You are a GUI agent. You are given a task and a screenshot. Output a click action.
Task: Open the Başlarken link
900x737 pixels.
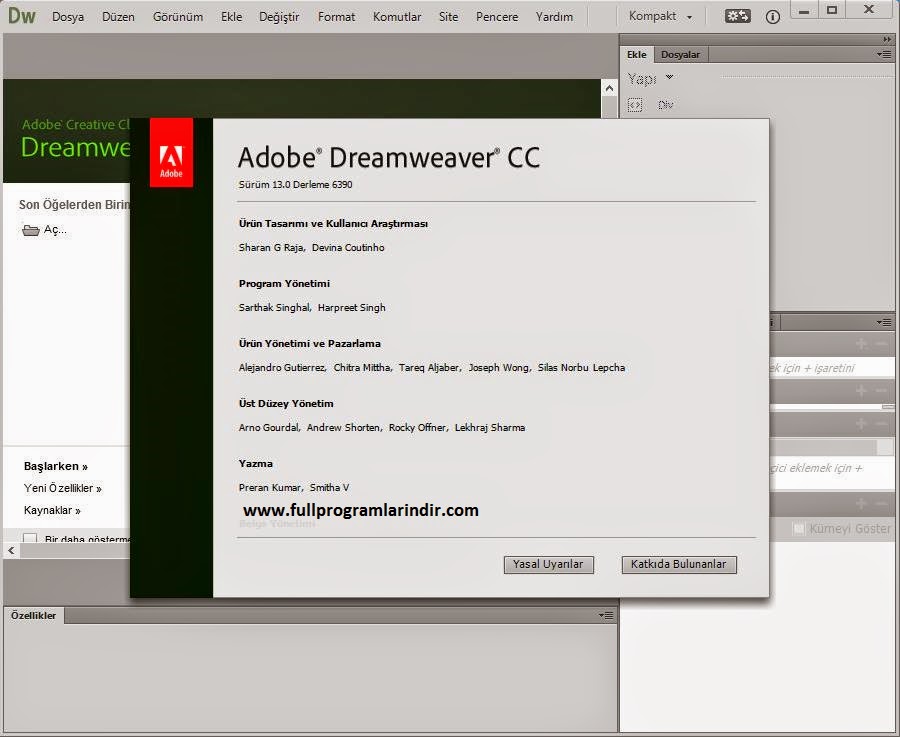click(56, 466)
